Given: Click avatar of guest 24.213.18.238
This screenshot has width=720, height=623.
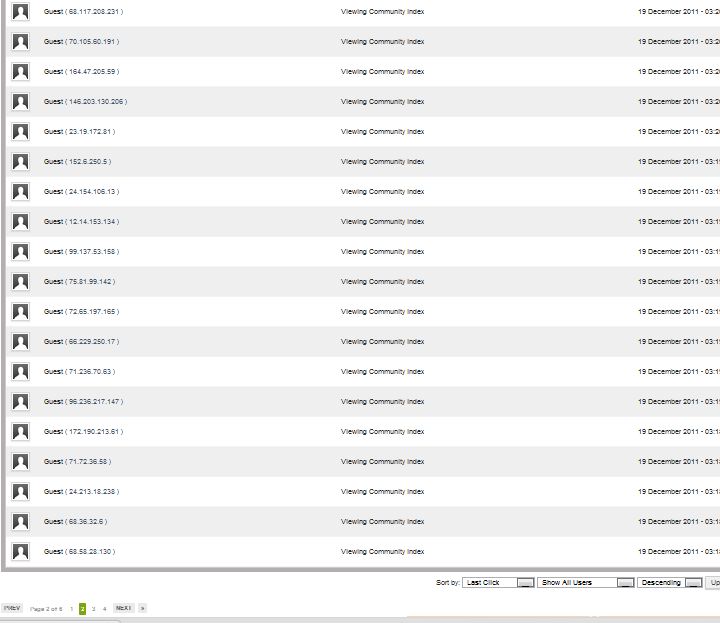Looking at the screenshot, I should pyautogui.click(x=20, y=492).
